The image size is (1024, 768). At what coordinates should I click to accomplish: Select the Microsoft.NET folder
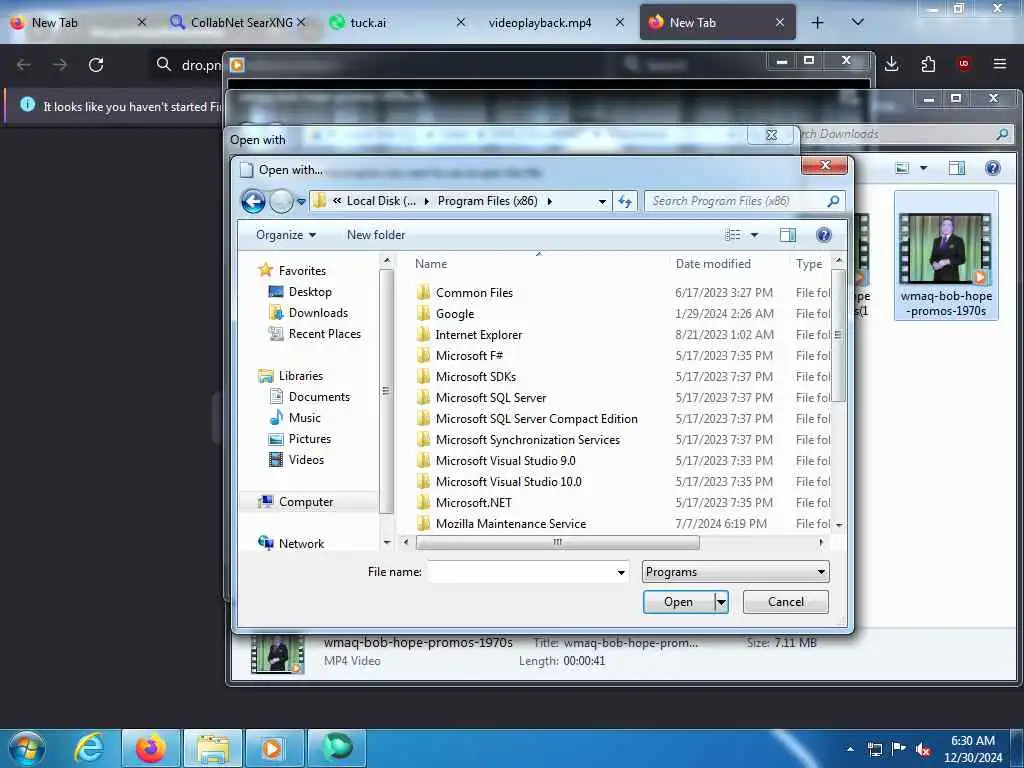(x=464, y=502)
